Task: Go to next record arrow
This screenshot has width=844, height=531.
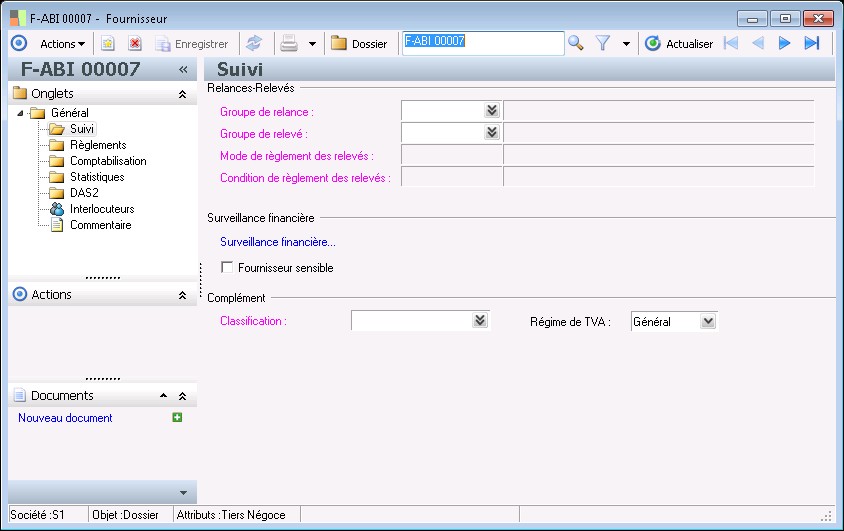Action: tap(785, 43)
